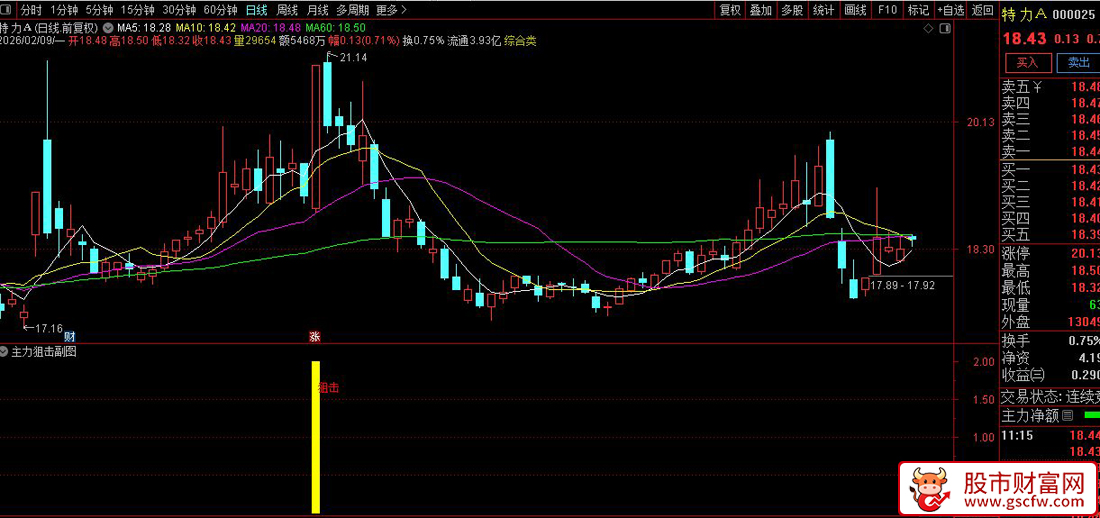This screenshot has height=518, width=1100.
Task: Click the ¥ icon beside 卖五
Action: [1038, 87]
